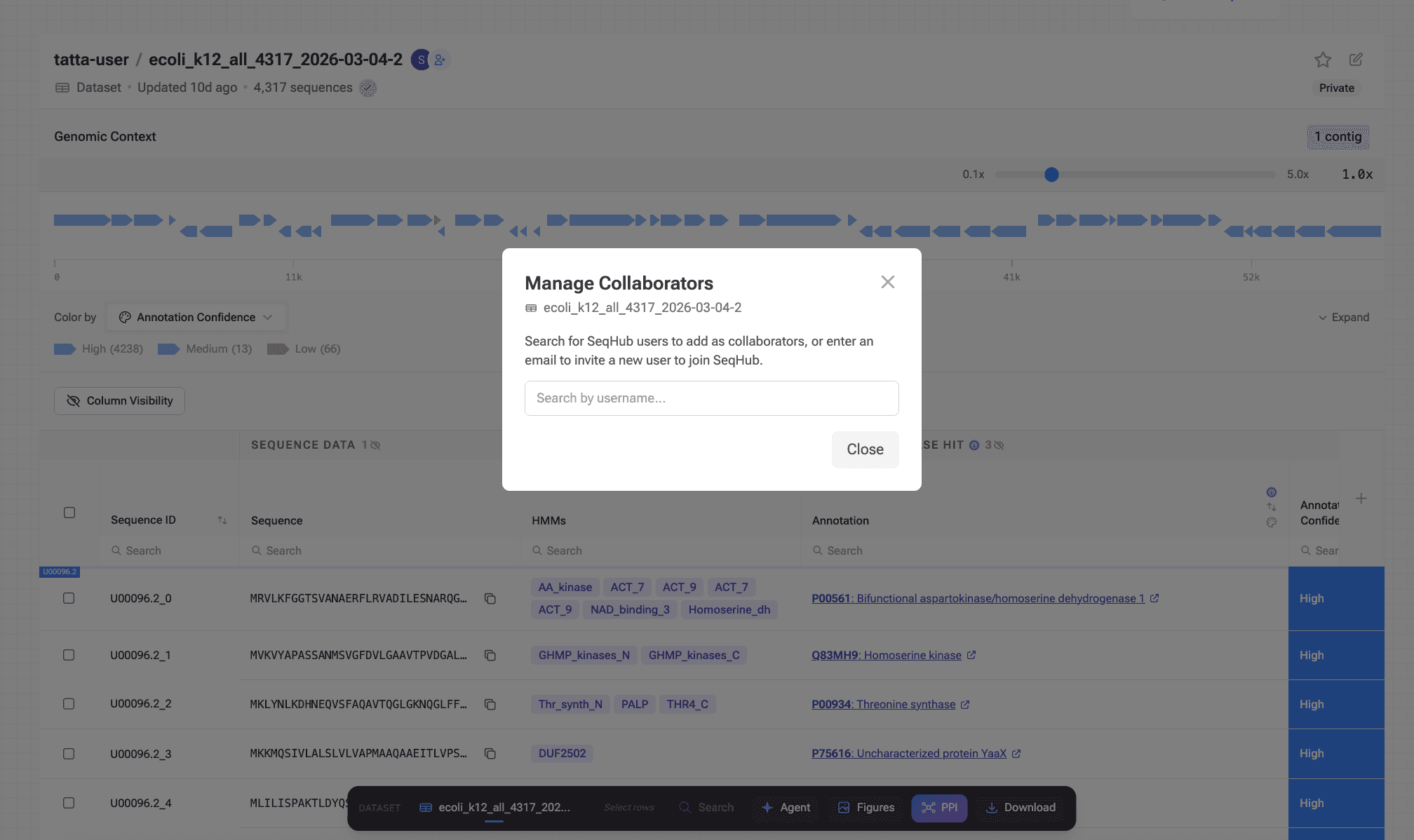Add a new column with plus icon
This screenshot has height=840, width=1414.
pos(1361,499)
